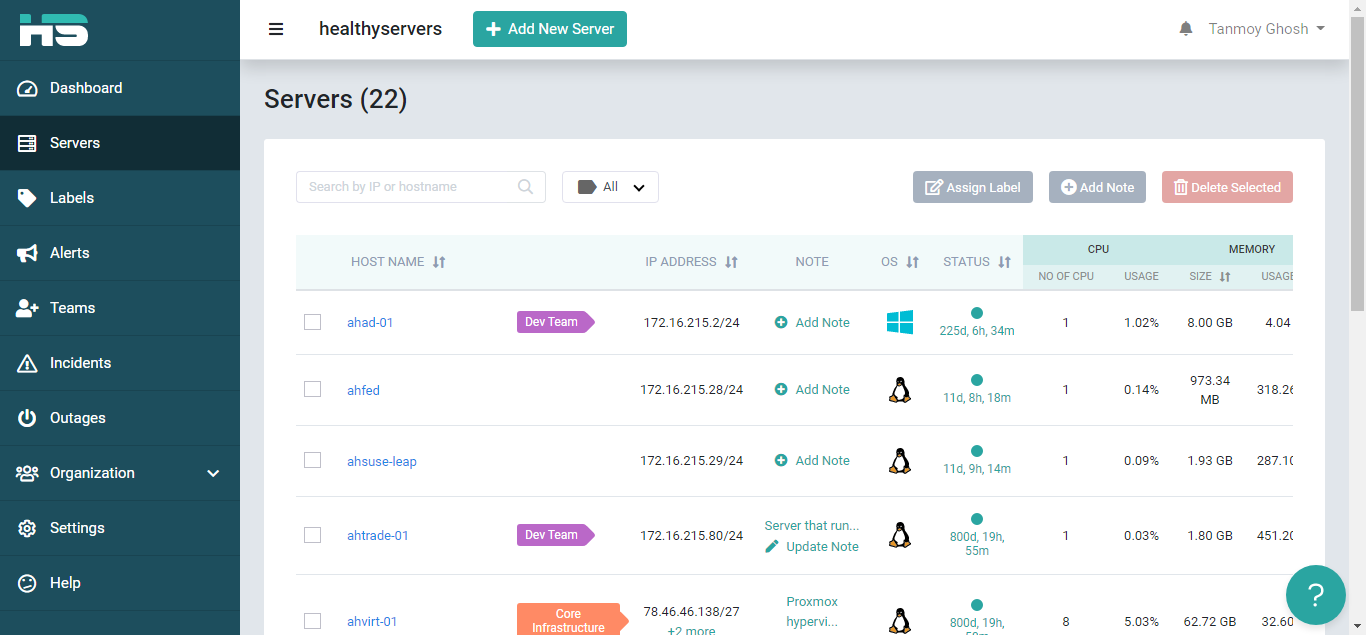Click the IP 172.16.215.28/24 cell
Screen dimensions: 1366x635
[692, 389]
